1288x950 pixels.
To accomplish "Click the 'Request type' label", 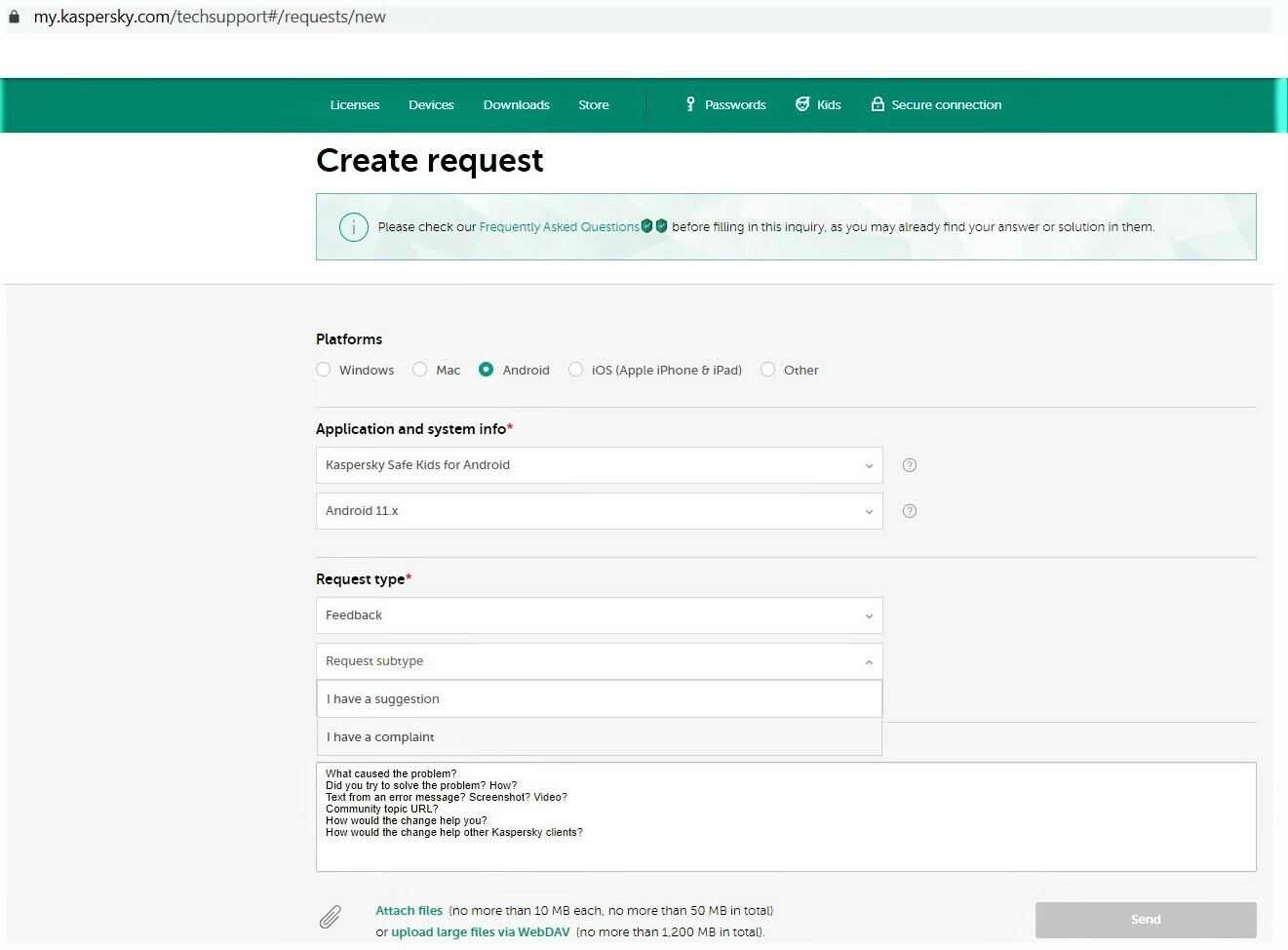I will [x=364, y=579].
